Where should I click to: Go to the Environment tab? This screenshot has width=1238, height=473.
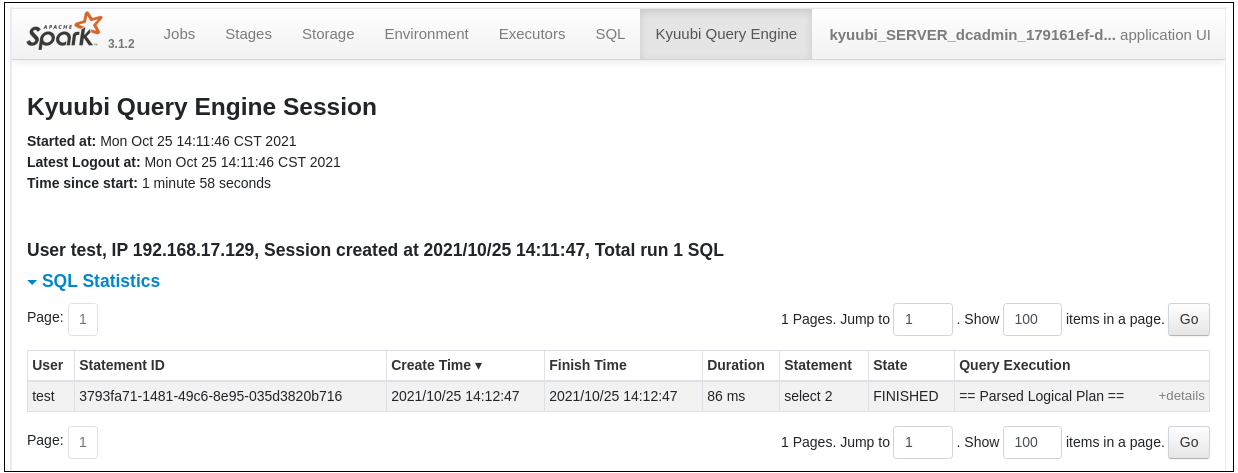tap(426, 34)
